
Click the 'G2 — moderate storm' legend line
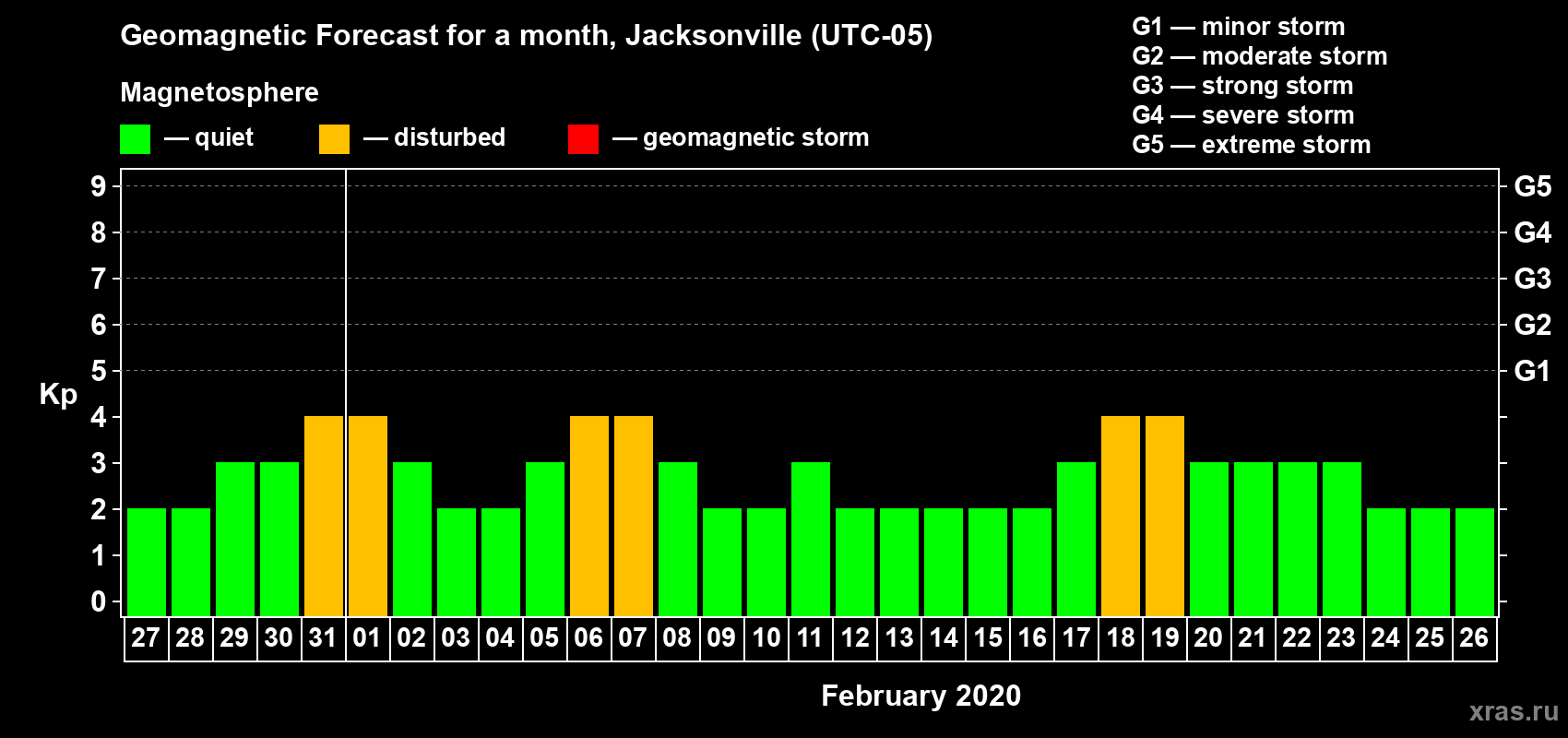click(x=1260, y=56)
